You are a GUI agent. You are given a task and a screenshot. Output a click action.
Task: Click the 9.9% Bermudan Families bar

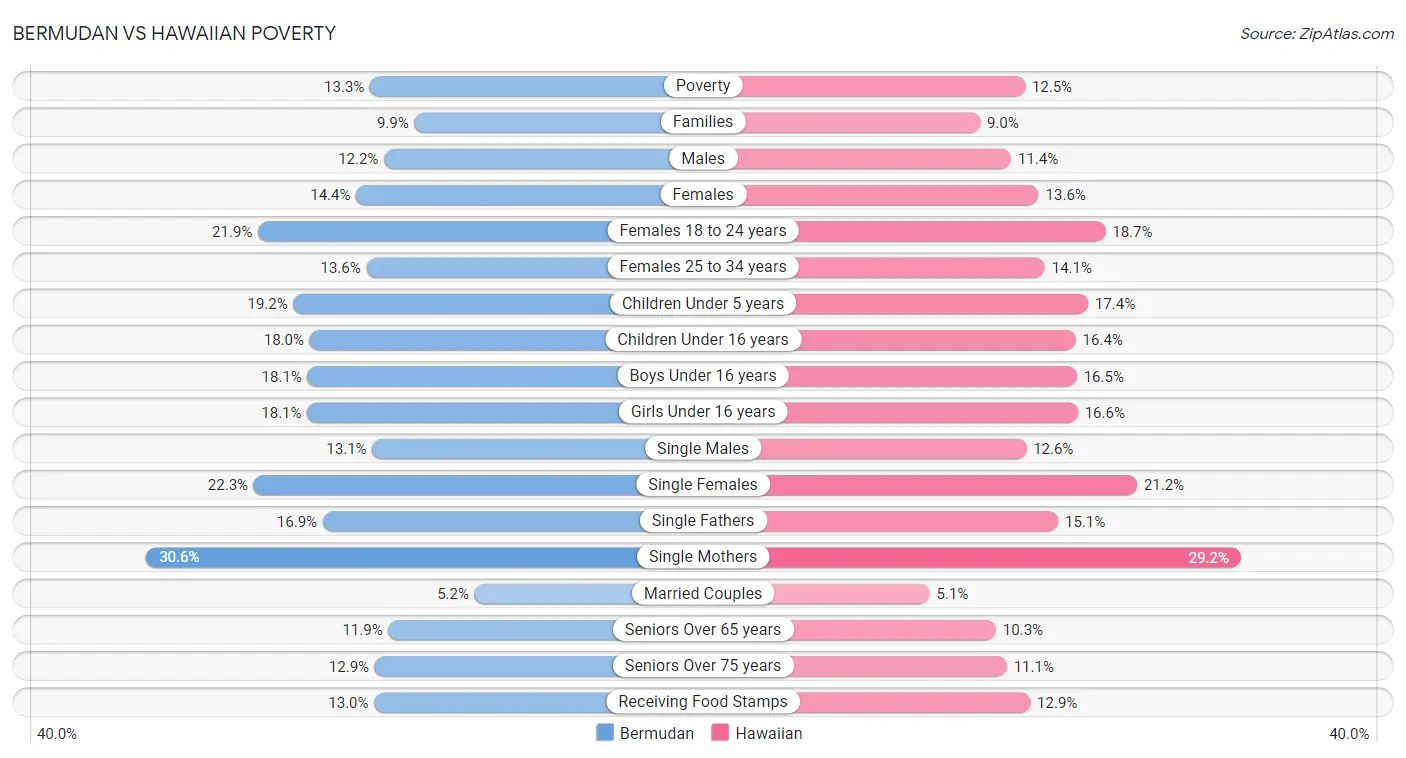pyautogui.click(x=559, y=122)
